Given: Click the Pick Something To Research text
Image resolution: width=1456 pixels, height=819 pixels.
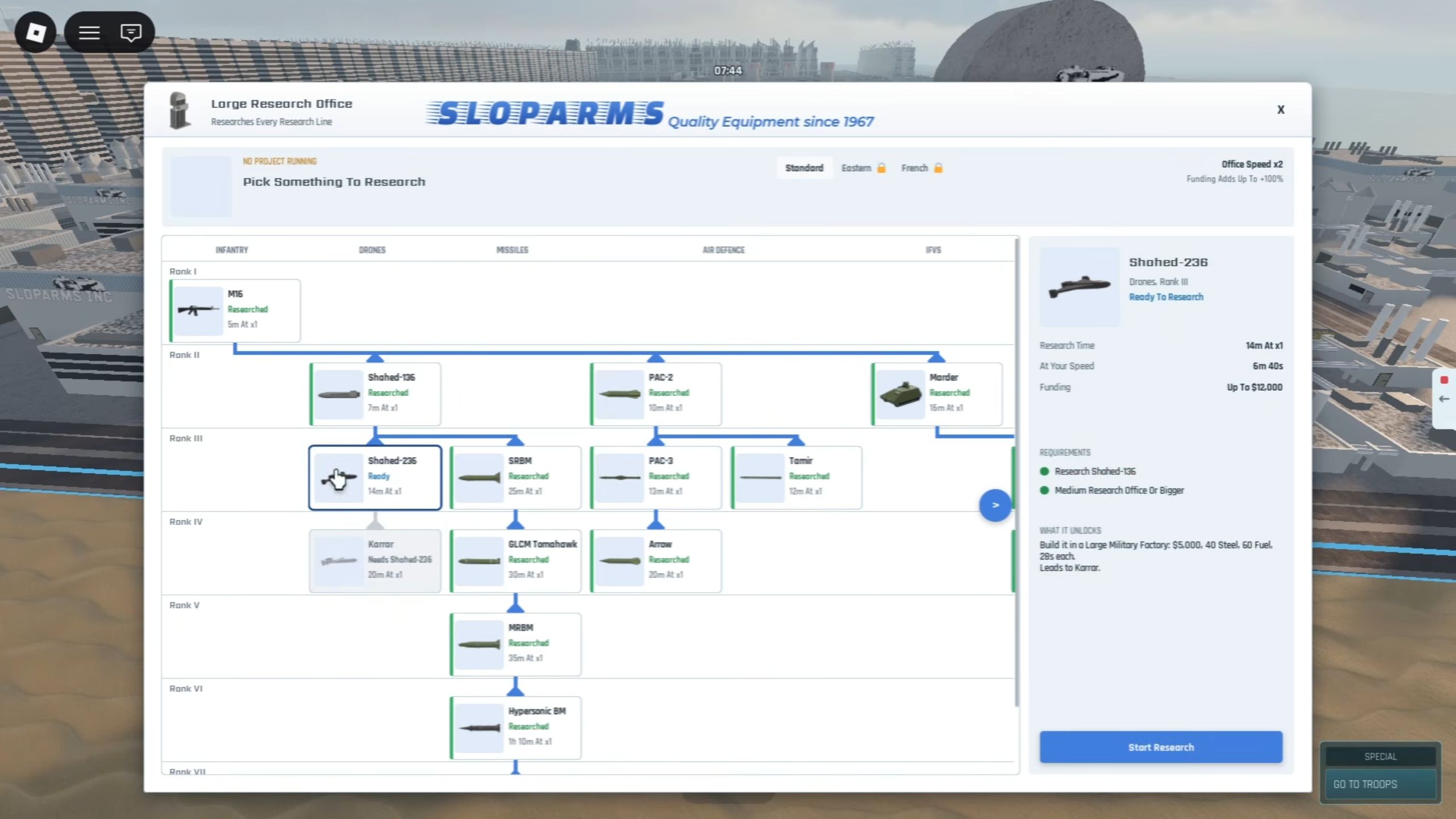Looking at the screenshot, I should tap(334, 182).
